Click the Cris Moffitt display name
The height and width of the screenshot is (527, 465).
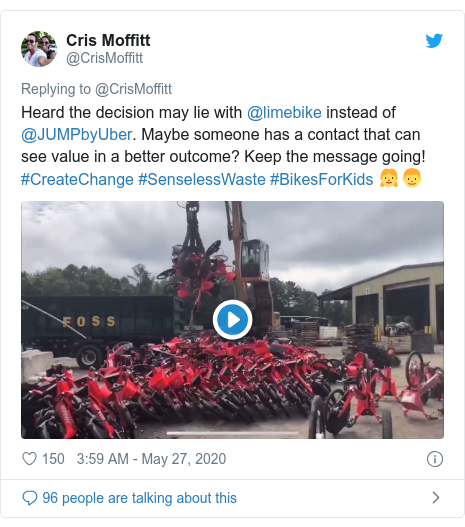[x=108, y=40]
